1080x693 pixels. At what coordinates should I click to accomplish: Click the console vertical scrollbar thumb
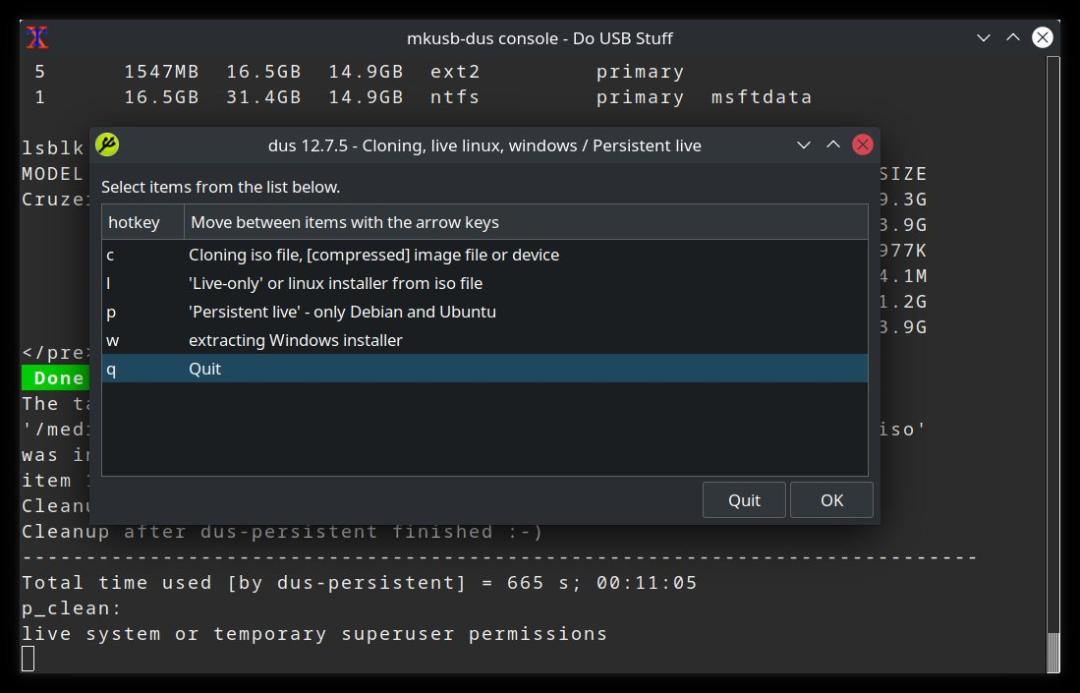tap(1053, 652)
